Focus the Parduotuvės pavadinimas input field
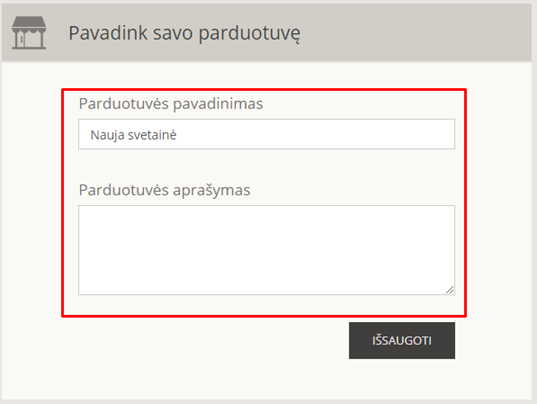Image resolution: width=537 pixels, height=404 pixels. pos(266,134)
